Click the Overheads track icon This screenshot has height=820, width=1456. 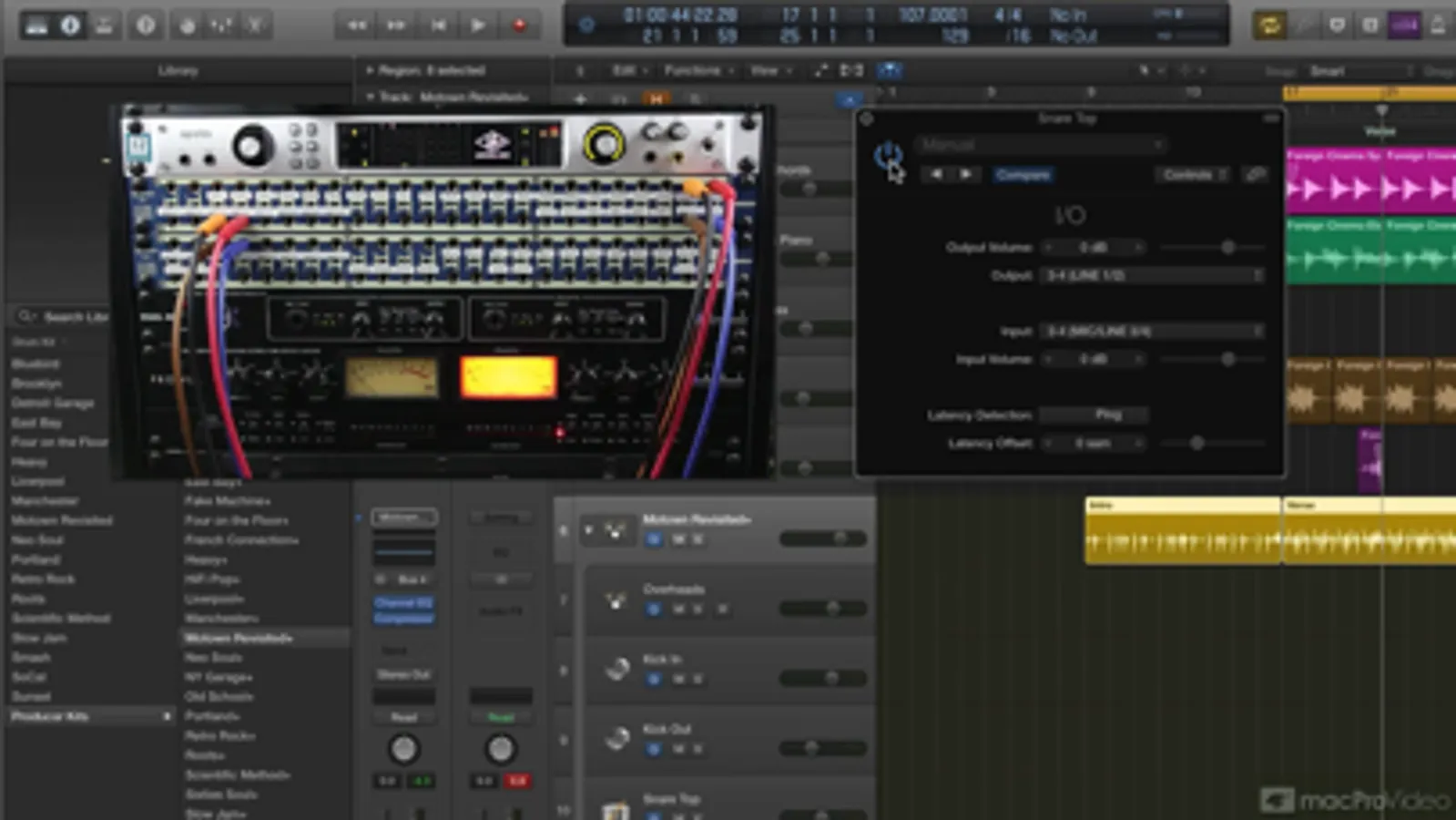616,600
